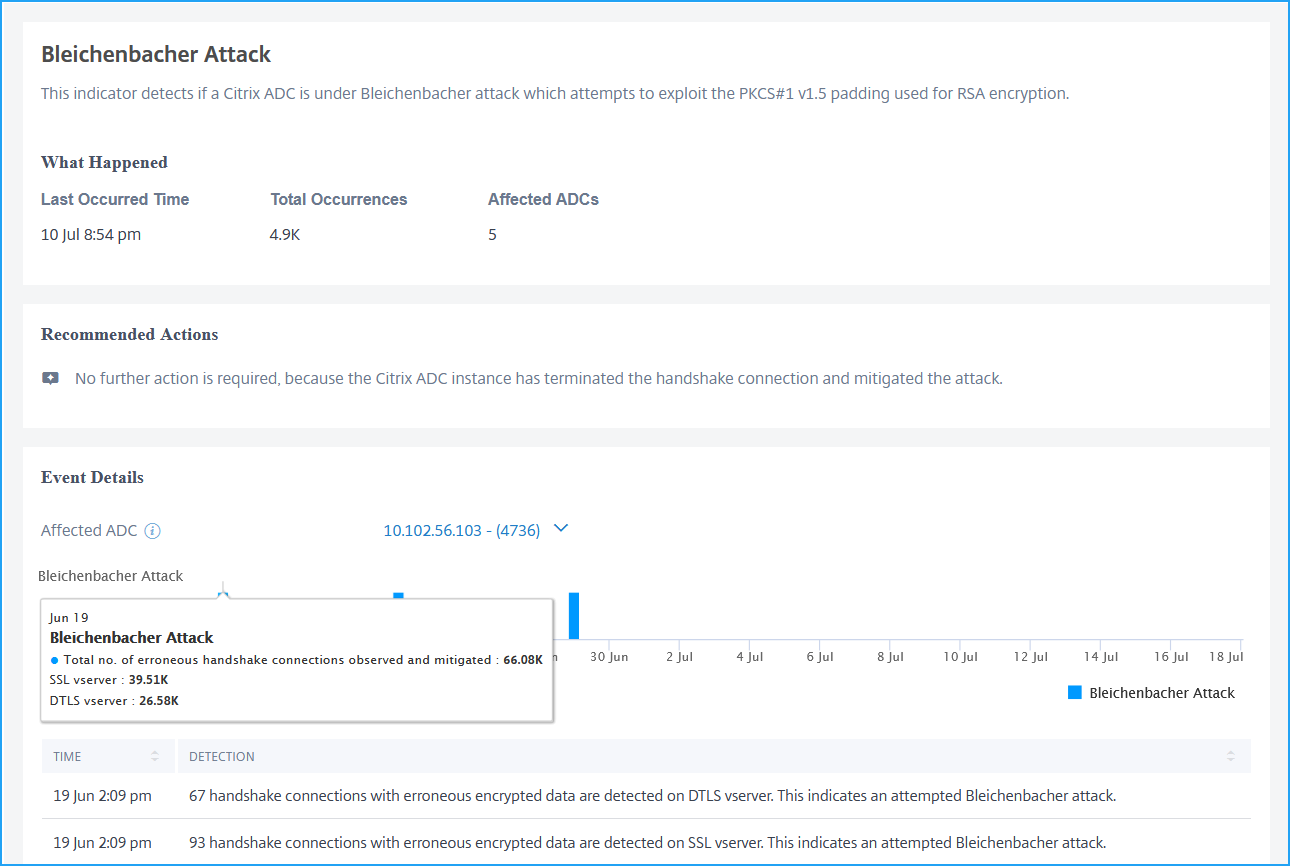Click the sort arrows in the DETECTION header
Image resolution: width=1290 pixels, height=866 pixels.
click(1231, 757)
